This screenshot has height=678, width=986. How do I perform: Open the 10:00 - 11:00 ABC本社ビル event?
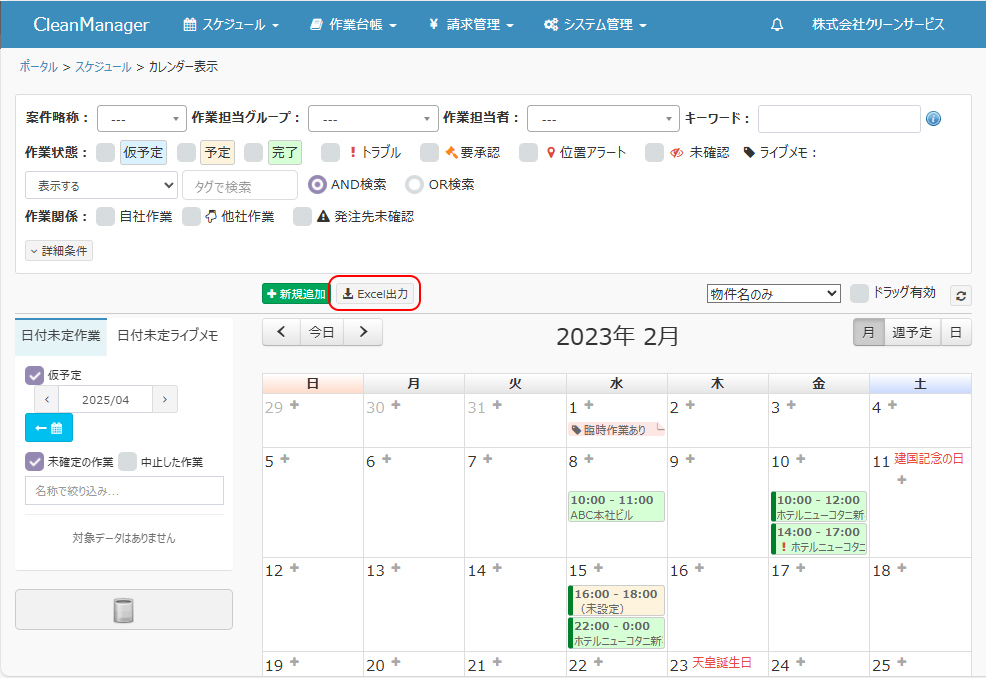point(616,506)
